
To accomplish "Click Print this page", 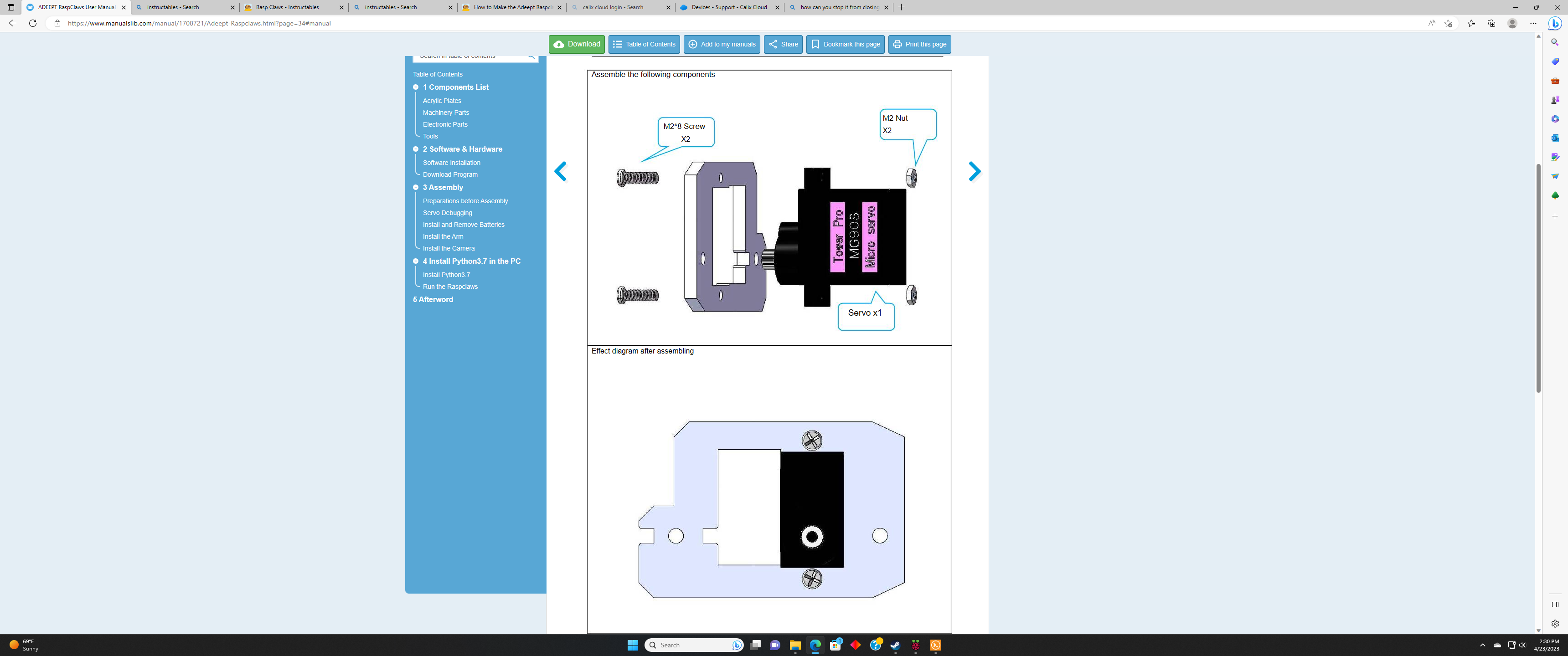I will pos(919,44).
